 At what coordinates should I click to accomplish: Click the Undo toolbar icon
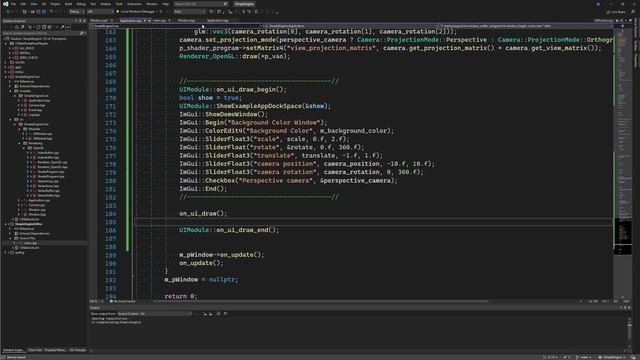51,12
